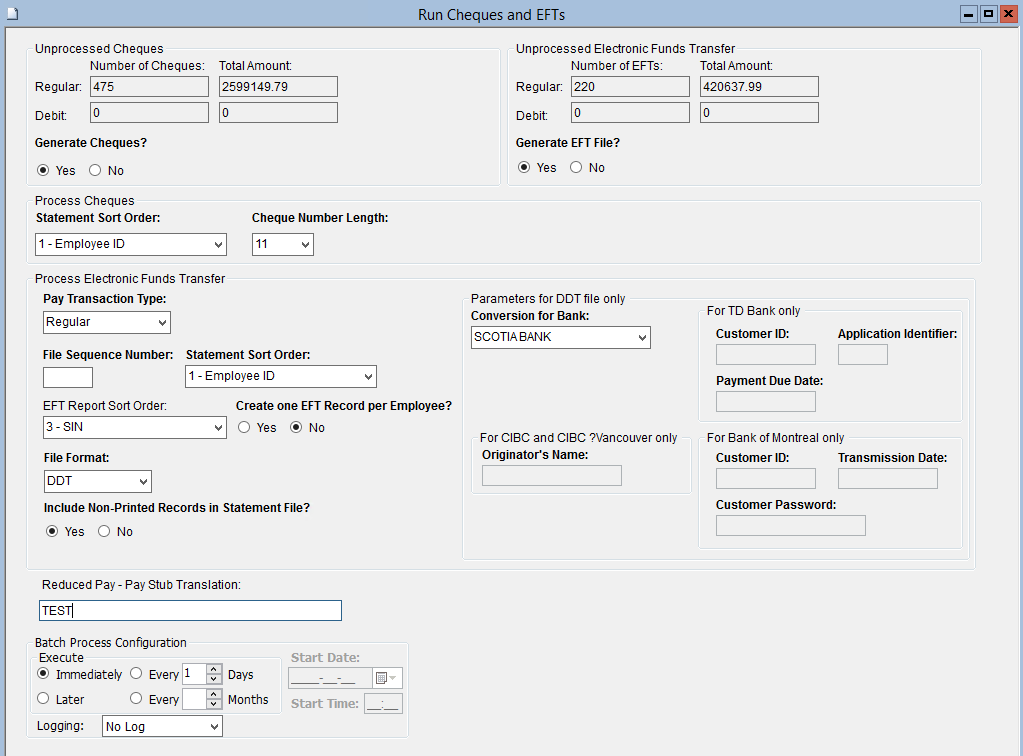Increase the Every Days spinner value
The height and width of the screenshot is (756, 1023).
(x=214, y=669)
